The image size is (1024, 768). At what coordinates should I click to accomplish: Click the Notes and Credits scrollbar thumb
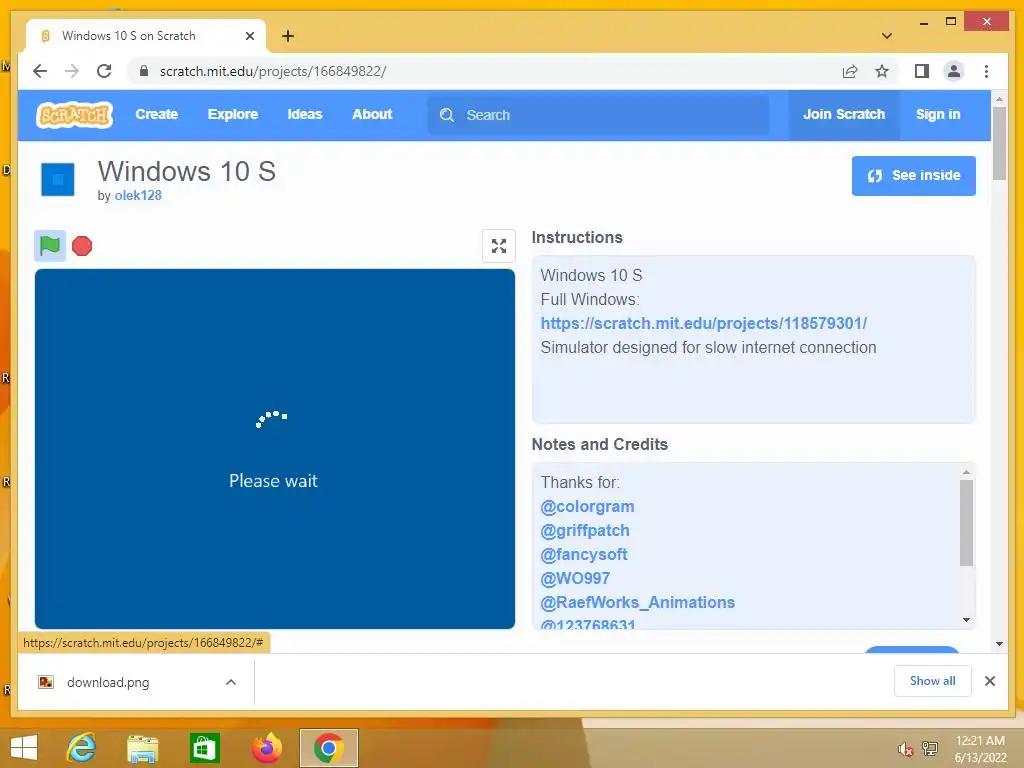click(967, 522)
